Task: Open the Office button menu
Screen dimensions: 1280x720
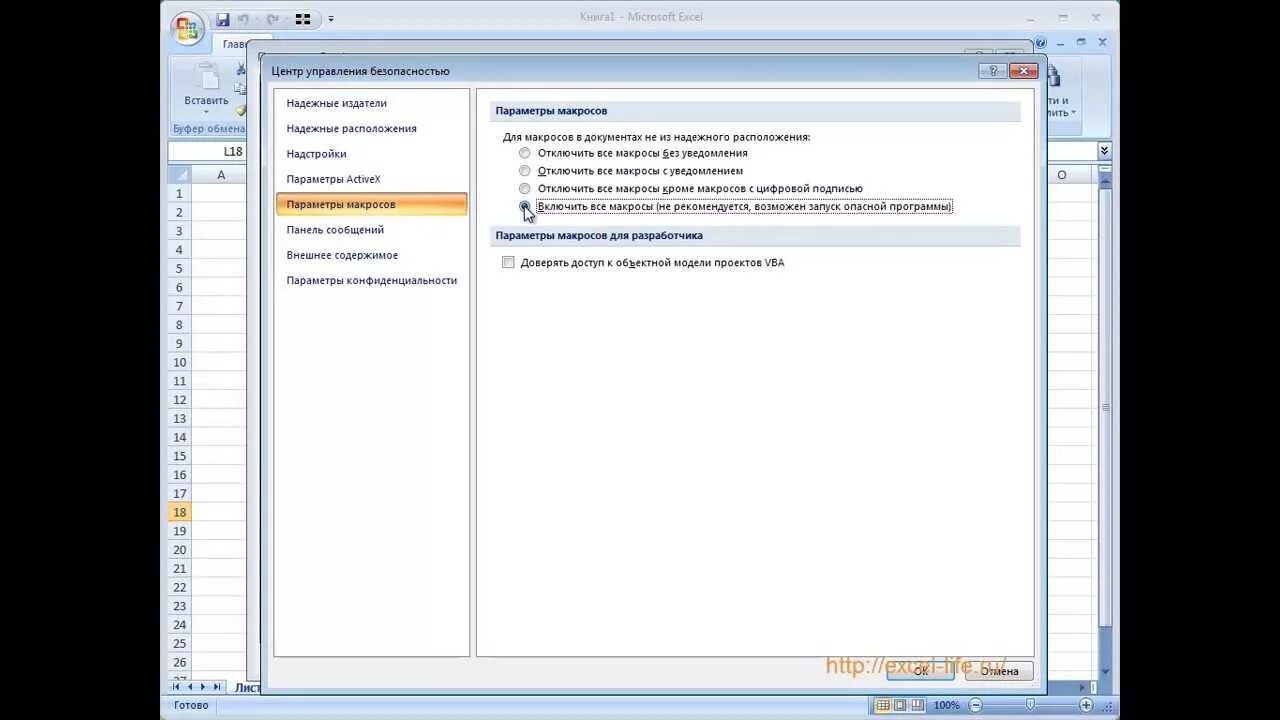Action: click(x=187, y=27)
